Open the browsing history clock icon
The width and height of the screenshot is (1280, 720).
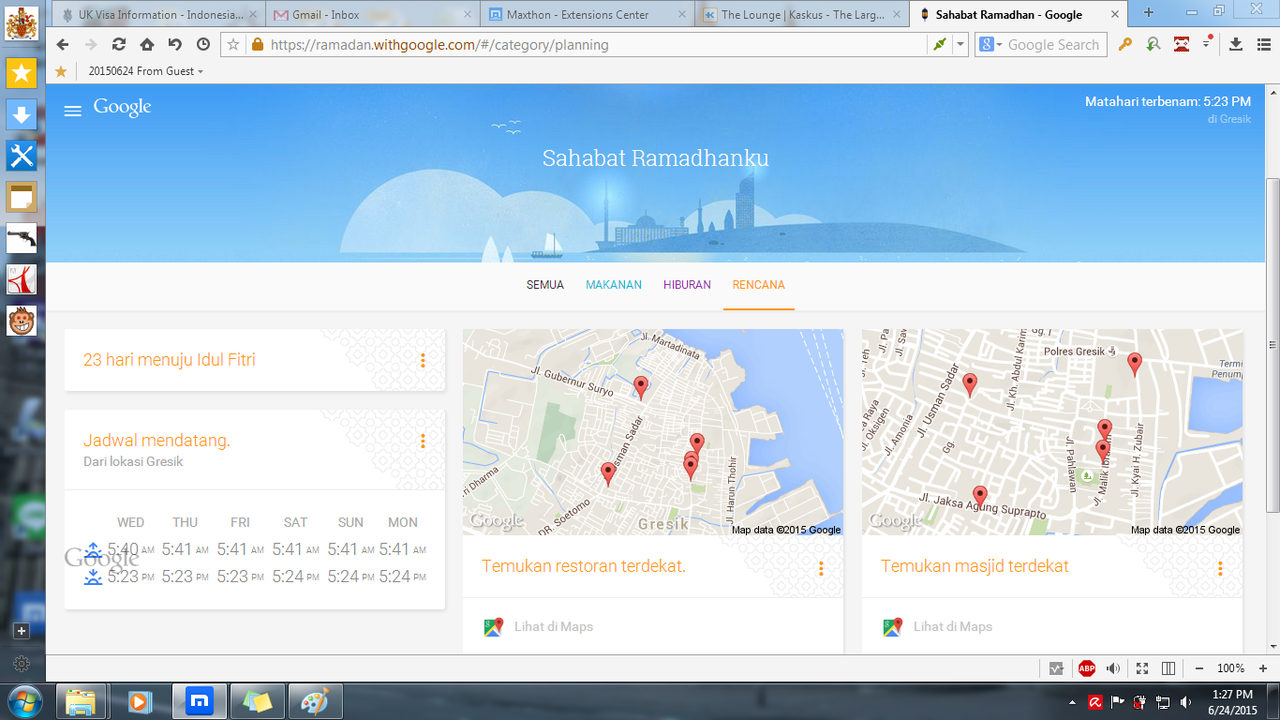click(x=203, y=45)
